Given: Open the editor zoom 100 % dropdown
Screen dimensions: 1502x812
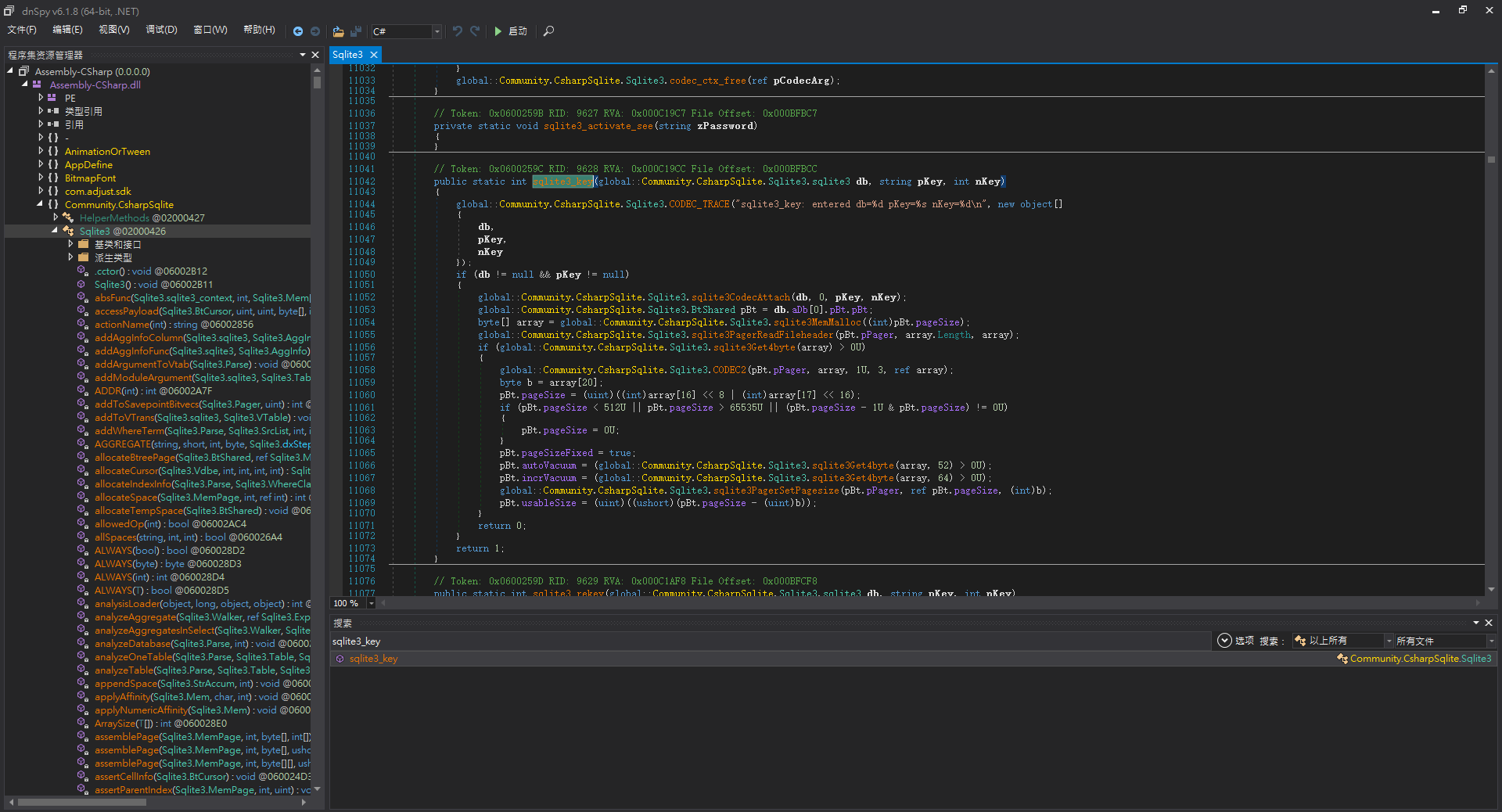Looking at the screenshot, I should 372,603.
